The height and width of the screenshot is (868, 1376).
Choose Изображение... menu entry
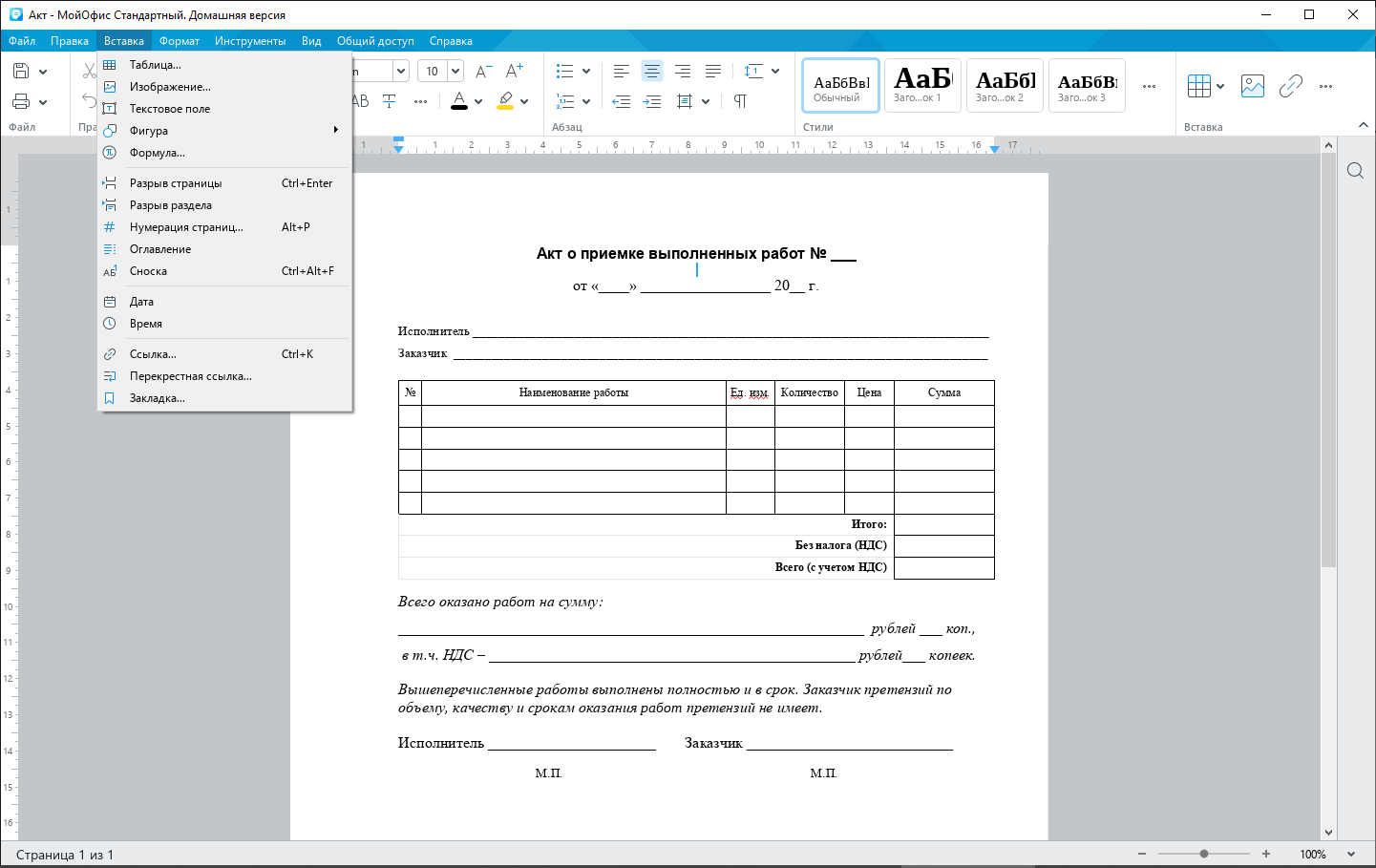click(225, 87)
